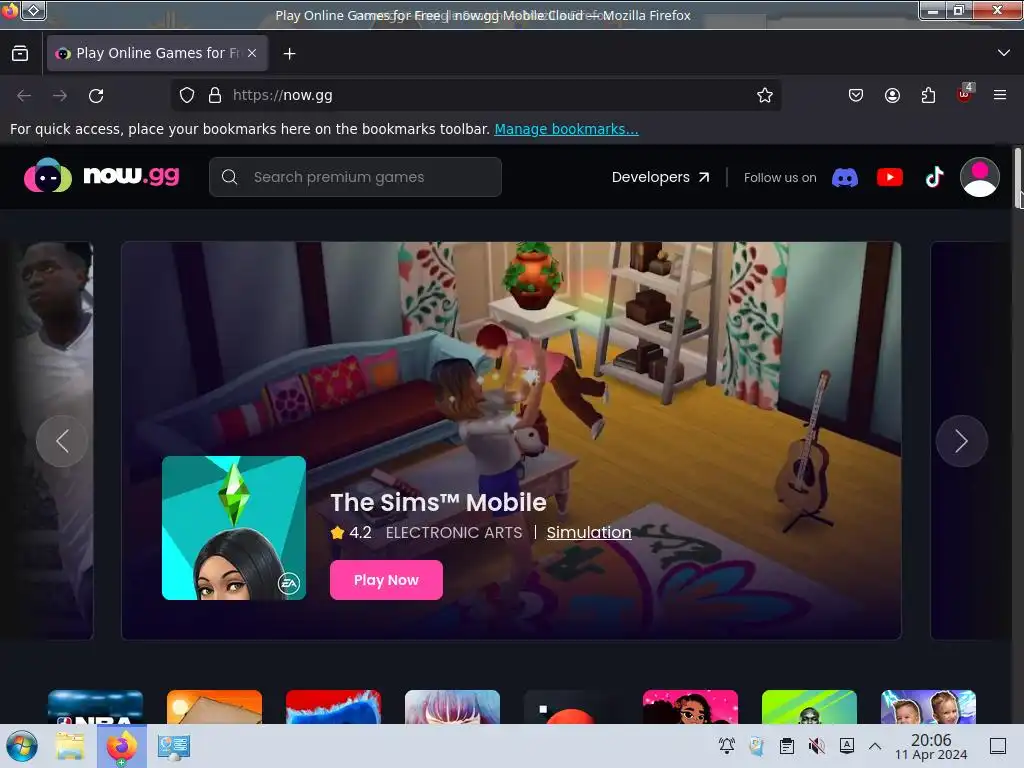
Task: Open the notifications bell tray icon
Action: pyautogui.click(x=726, y=746)
